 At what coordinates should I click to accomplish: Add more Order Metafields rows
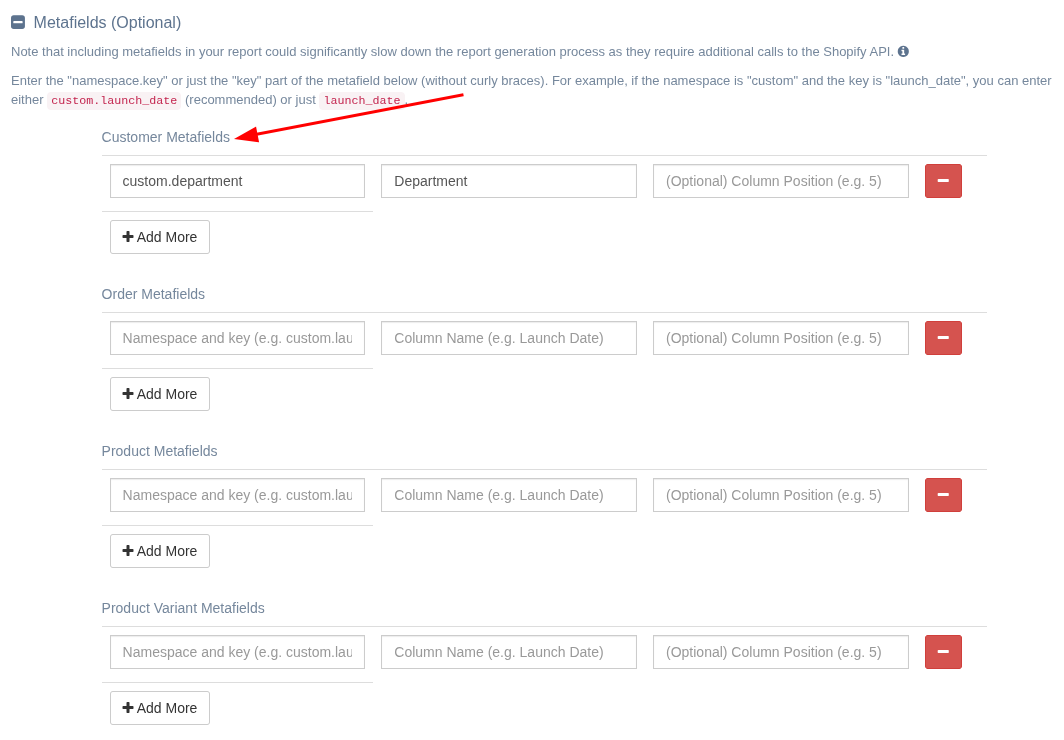point(159,394)
